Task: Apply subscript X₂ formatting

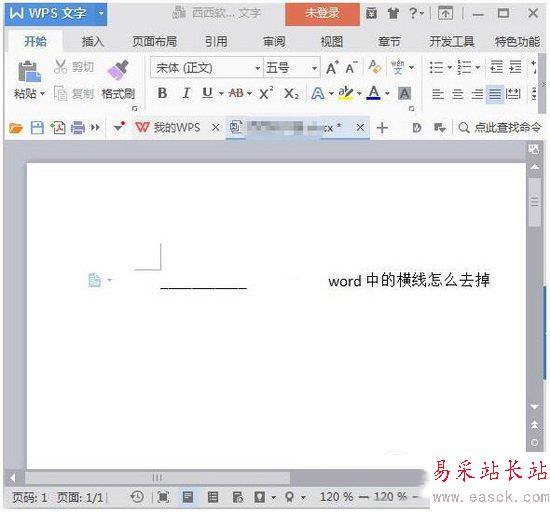Action: point(291,93)
